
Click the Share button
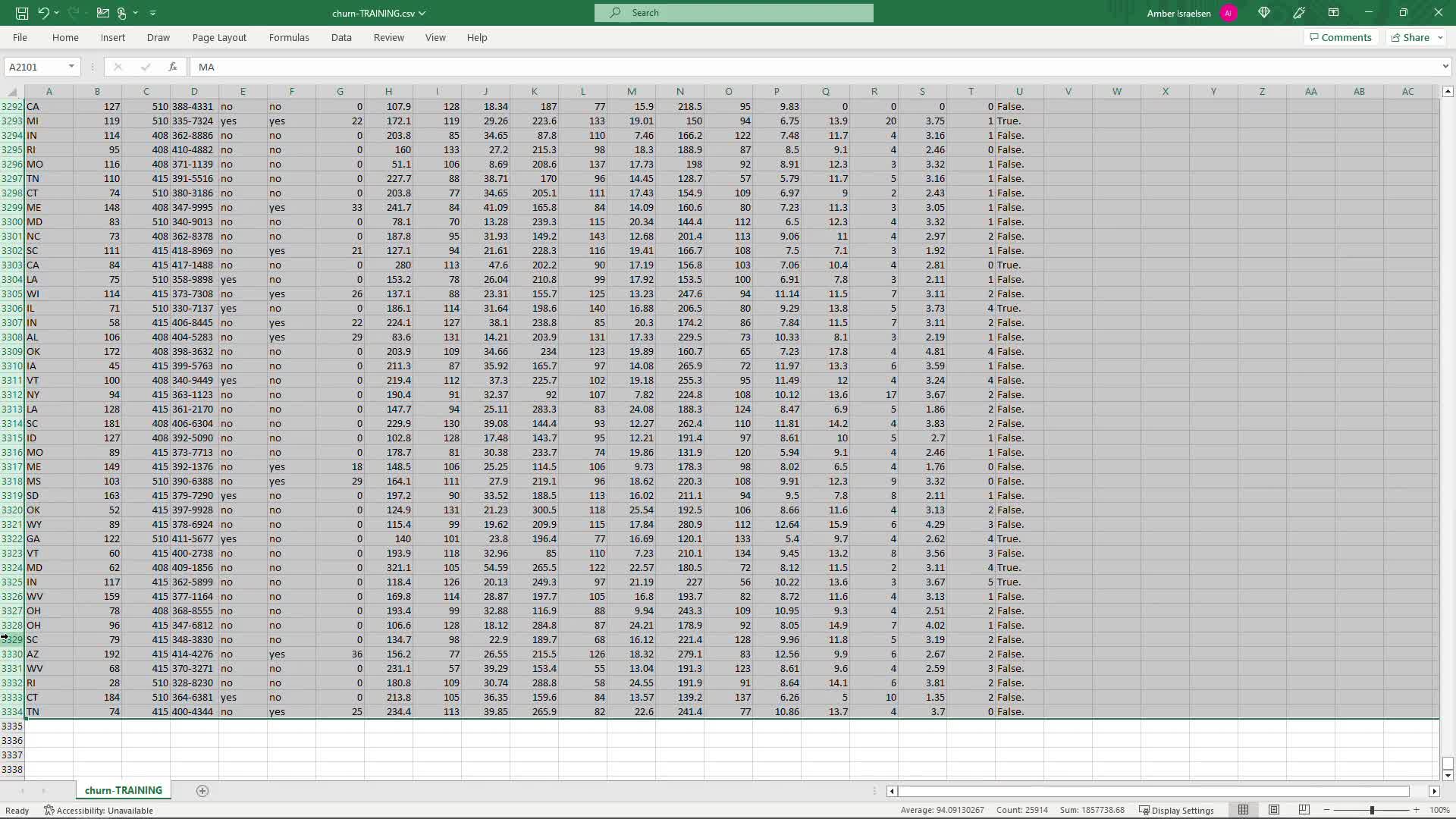[x=1410, y=37]
